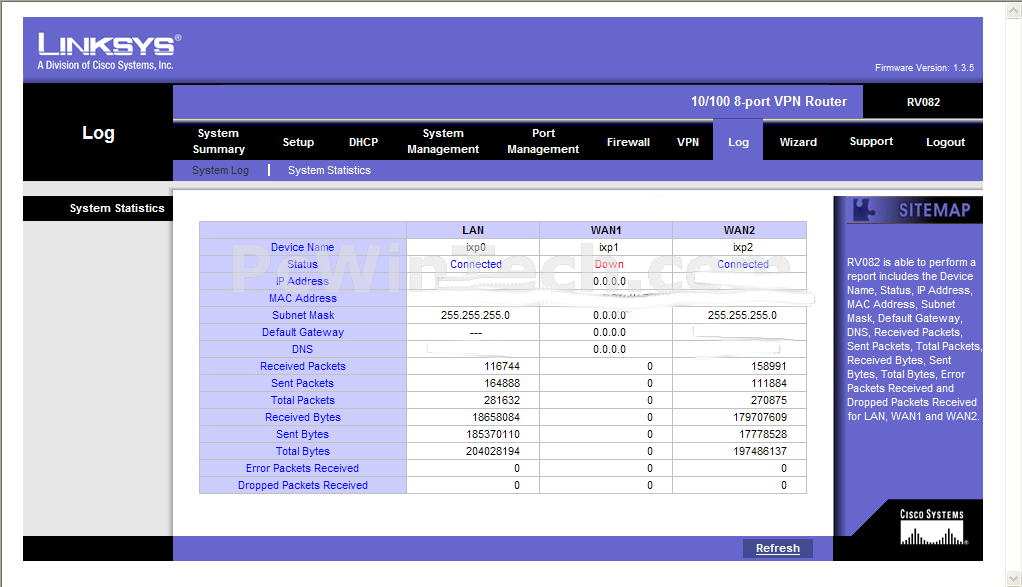Click LAN received packets value 116744
The width and height of the screenshot is (1022, 587).
pos(502,366)
